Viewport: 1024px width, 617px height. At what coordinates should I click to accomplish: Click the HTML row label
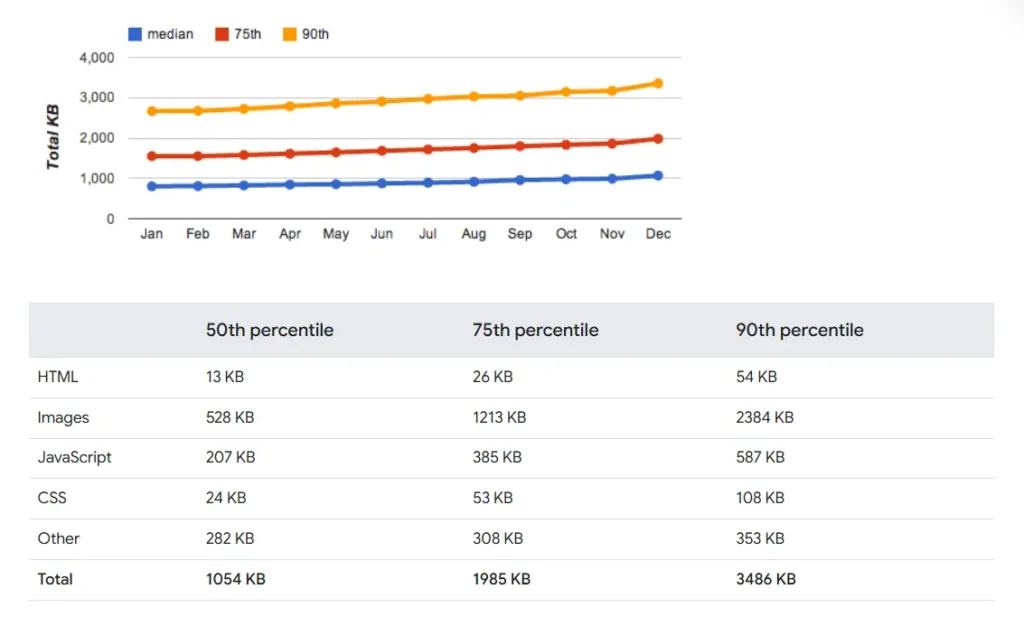(57, 377)
